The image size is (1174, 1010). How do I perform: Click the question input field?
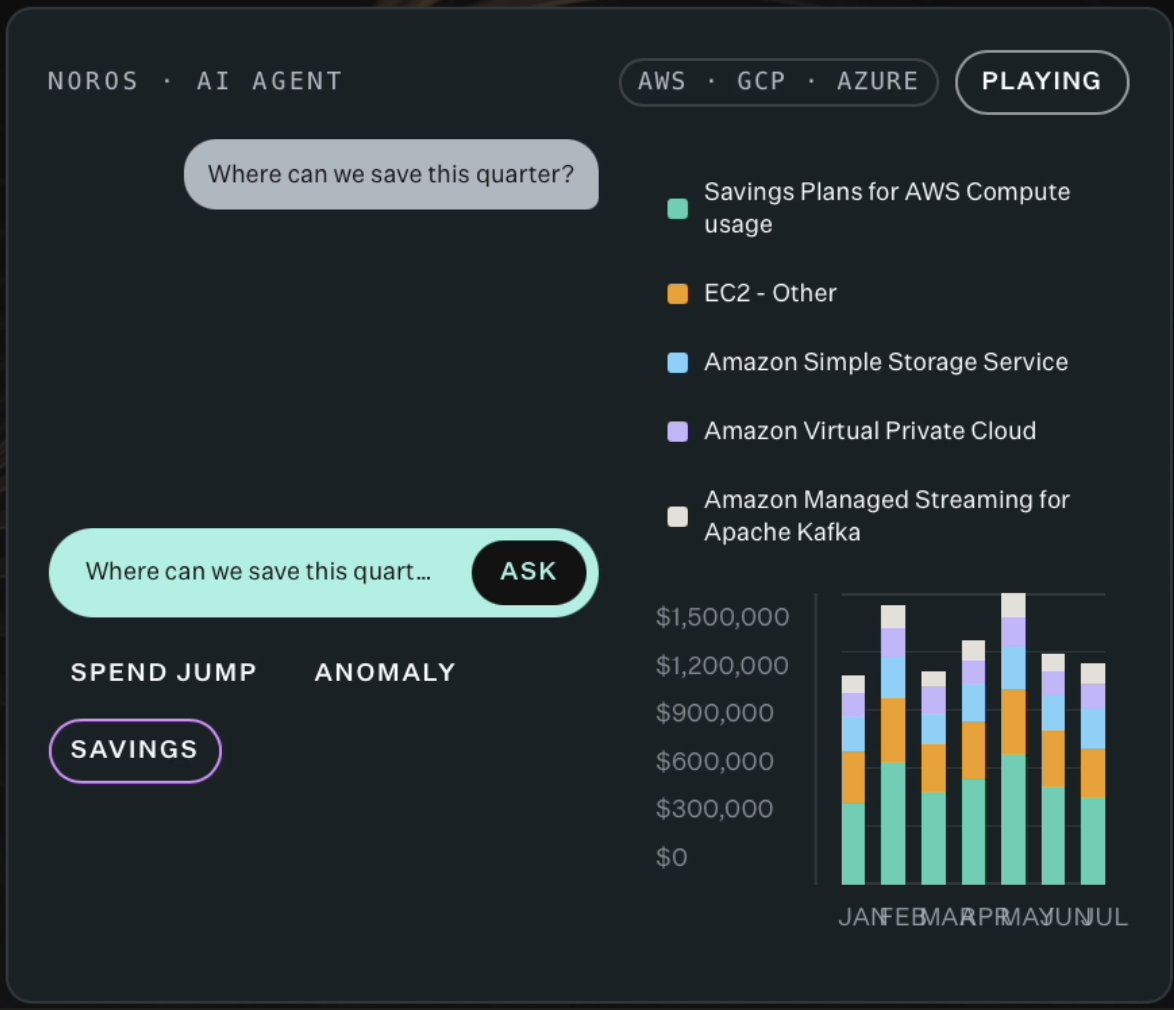[258, 572]
